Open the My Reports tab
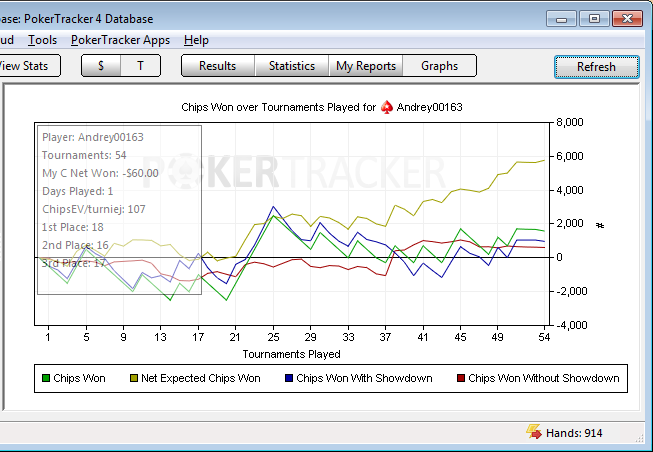The image size is (653, 452). [x=366, y=66]
